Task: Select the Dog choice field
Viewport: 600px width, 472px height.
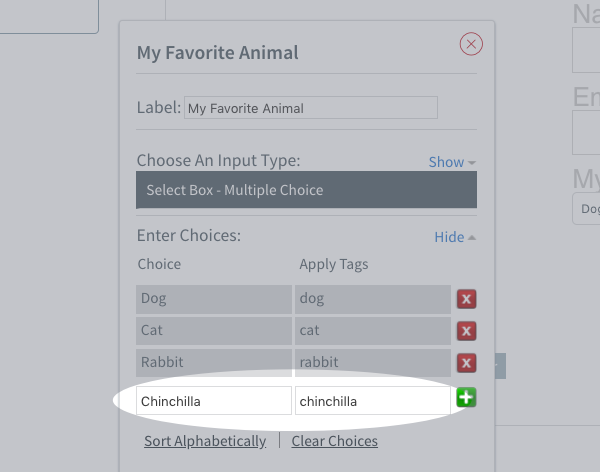Action: [x=213, y=299]
